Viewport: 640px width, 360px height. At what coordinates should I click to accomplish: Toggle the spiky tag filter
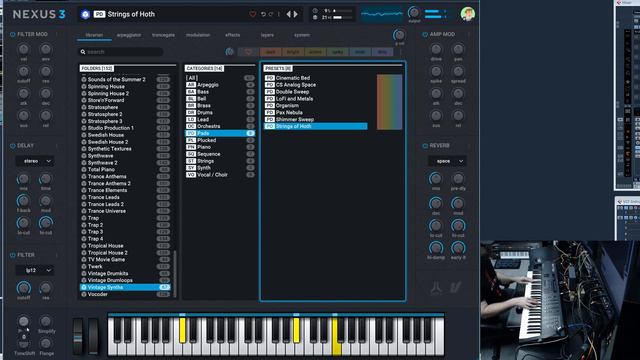point(338,52)
